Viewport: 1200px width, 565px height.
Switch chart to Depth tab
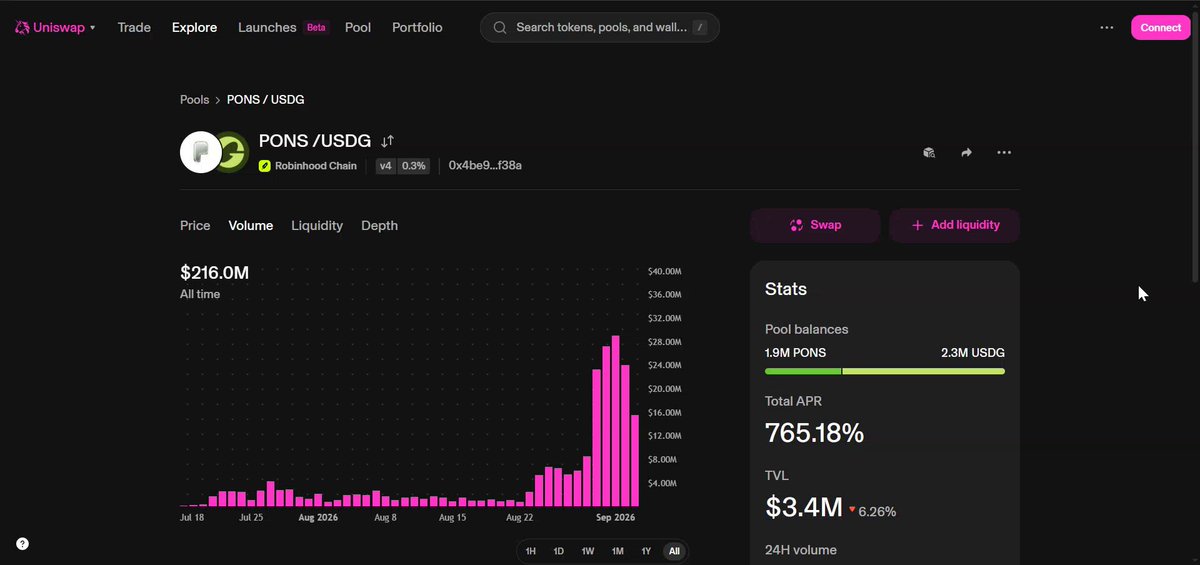[x=379, y=226]
